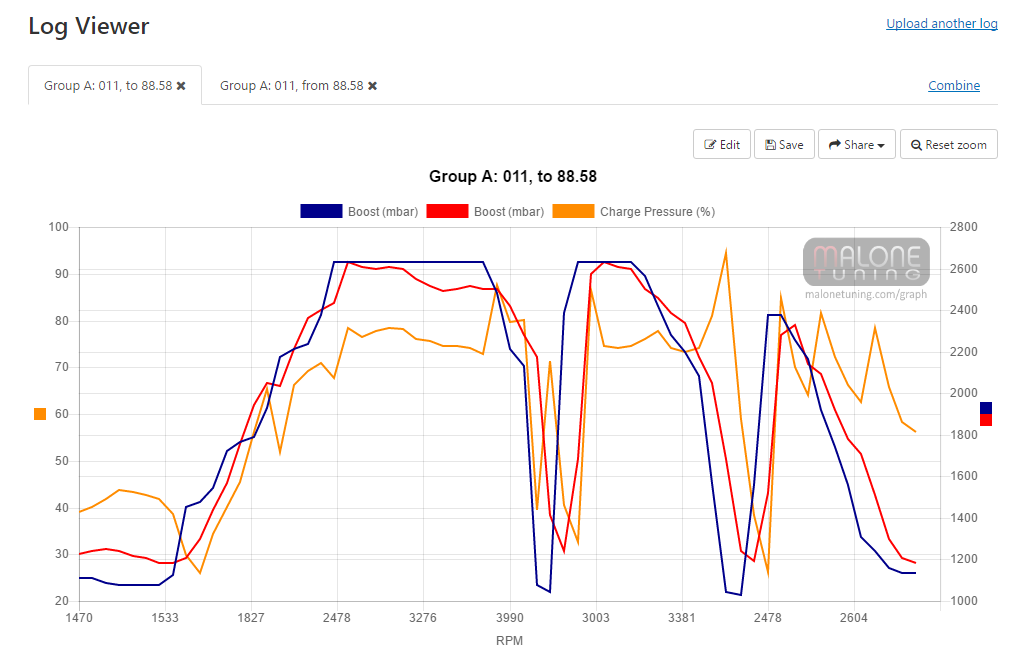Click the 1470 label on the RPM axis

click(x=79, y=618)
